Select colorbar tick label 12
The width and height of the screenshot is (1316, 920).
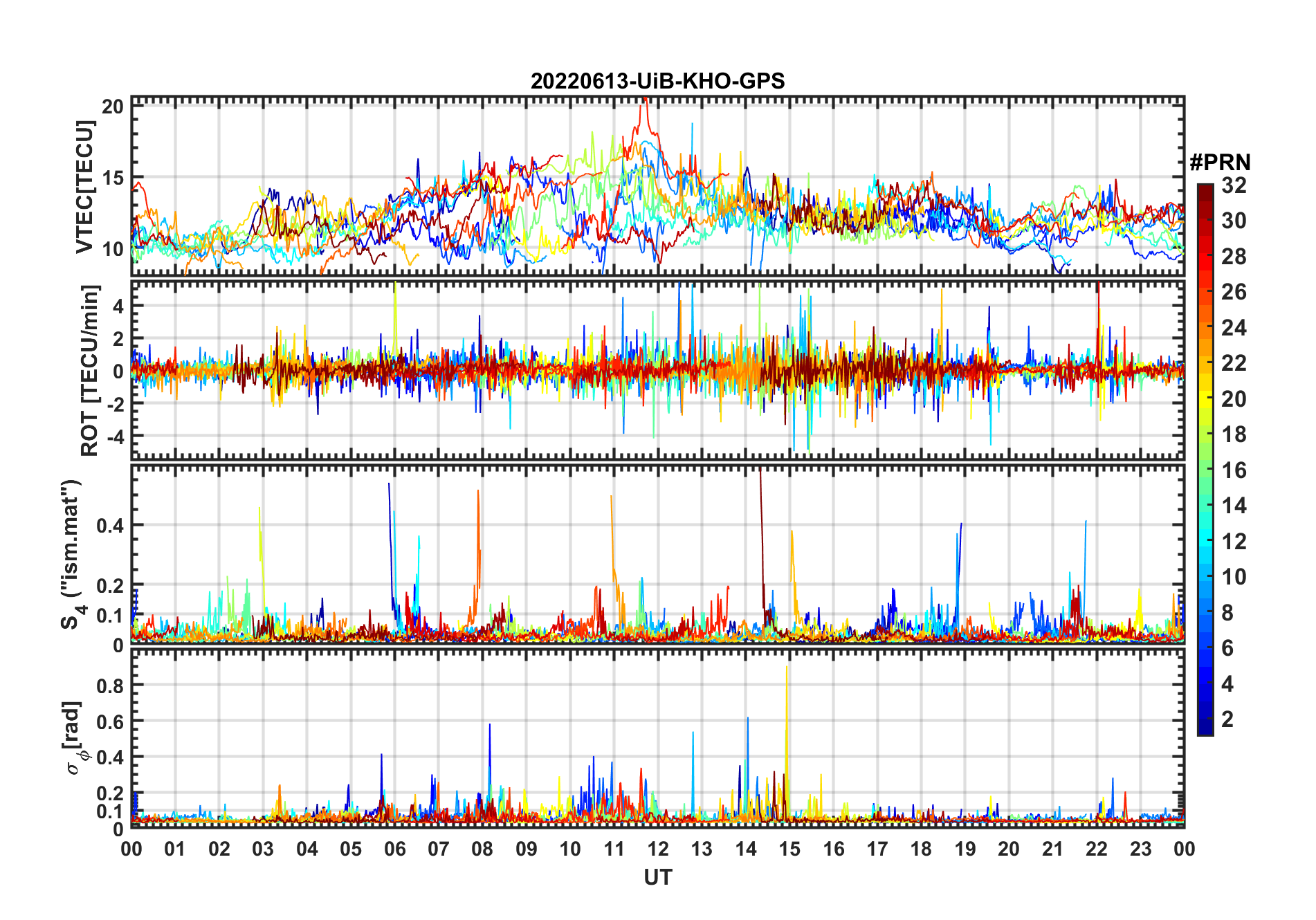1234,542
